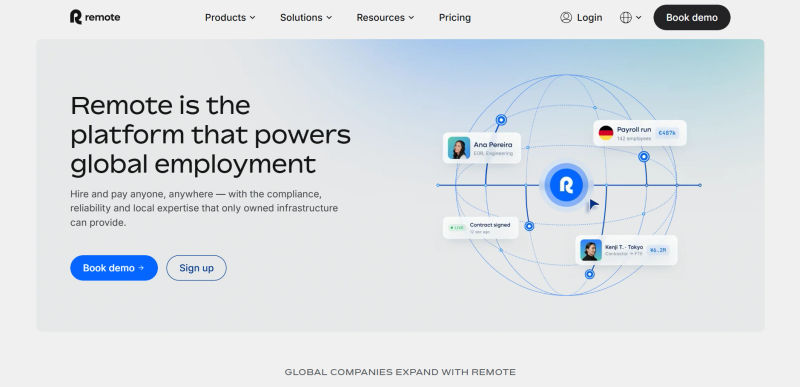The width and height of the screenshot is (800, 387).
Task: Click the Contract signed card
Action: (481, 227)
